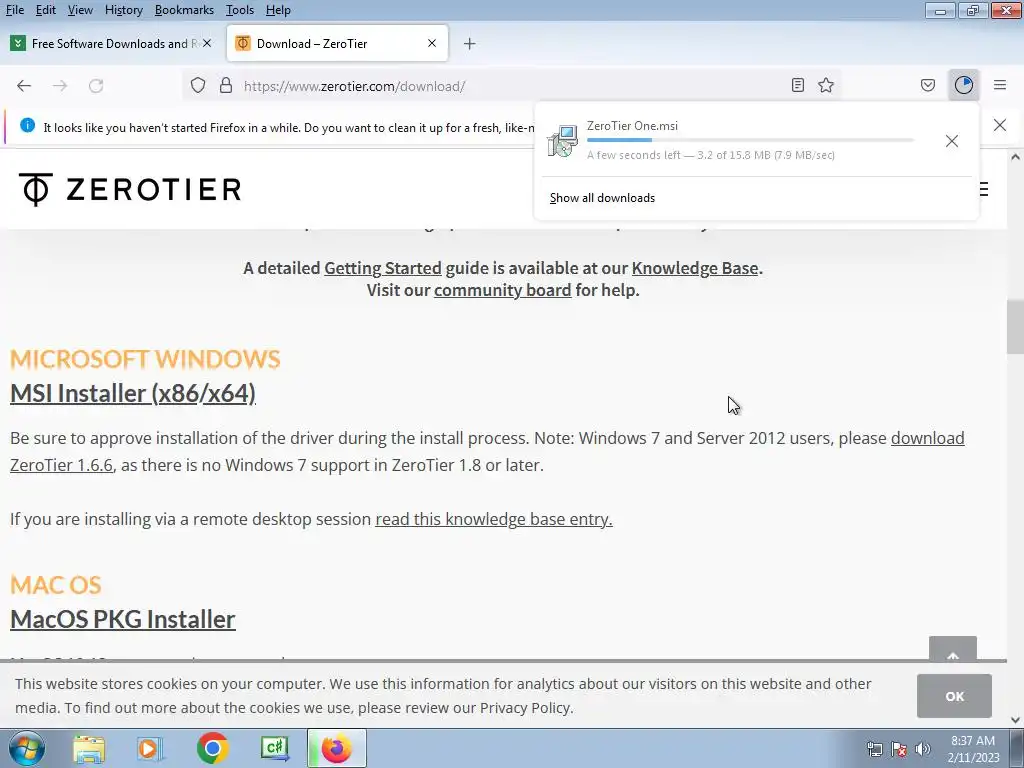Screen dimensions: 1024x768
Task: Download the MSI Installer (x86/x64)
Action: click(133, 393)
